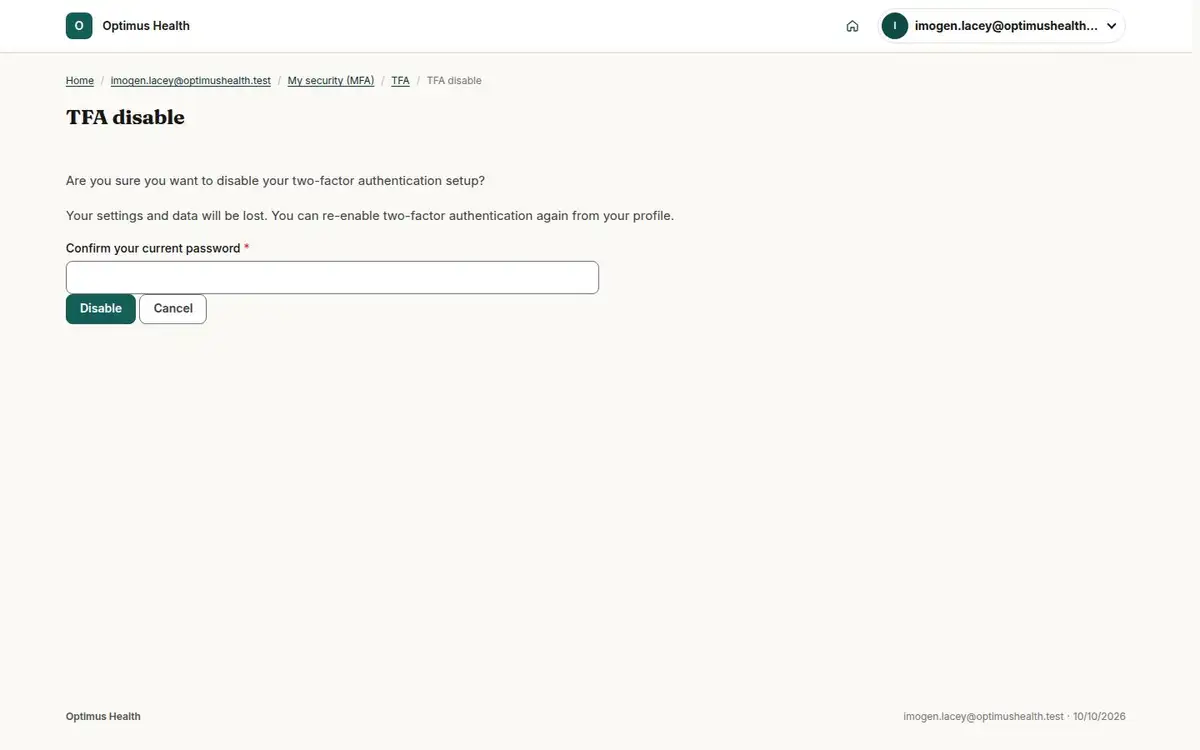Click the "Your settings and data will be lost" notice
The width and height of the screenshot is (1200, 750).
pyautogui.click(x=370, y=215)
